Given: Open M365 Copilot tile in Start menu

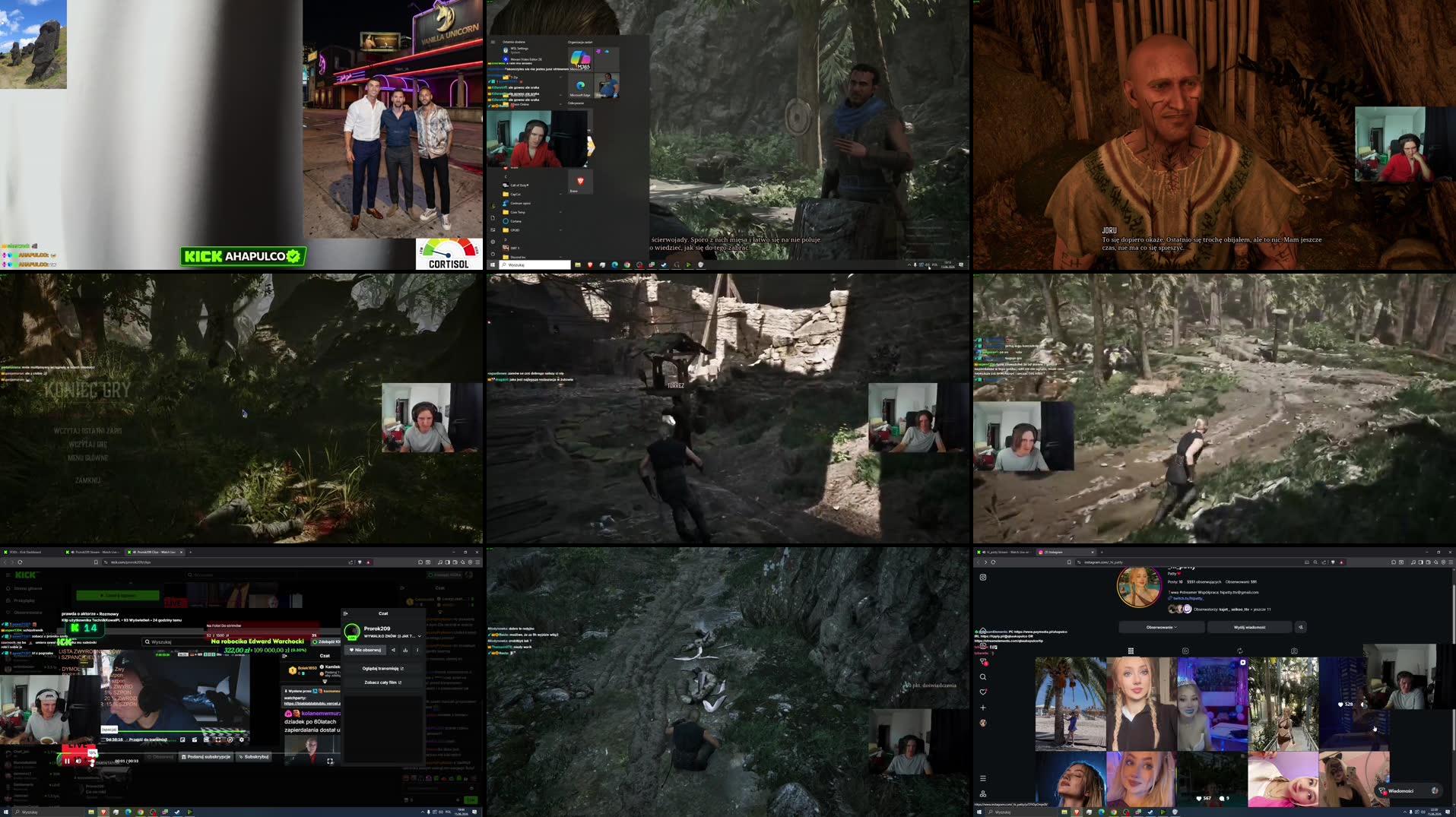Looking at the screenshot, I should pos(581,59).
